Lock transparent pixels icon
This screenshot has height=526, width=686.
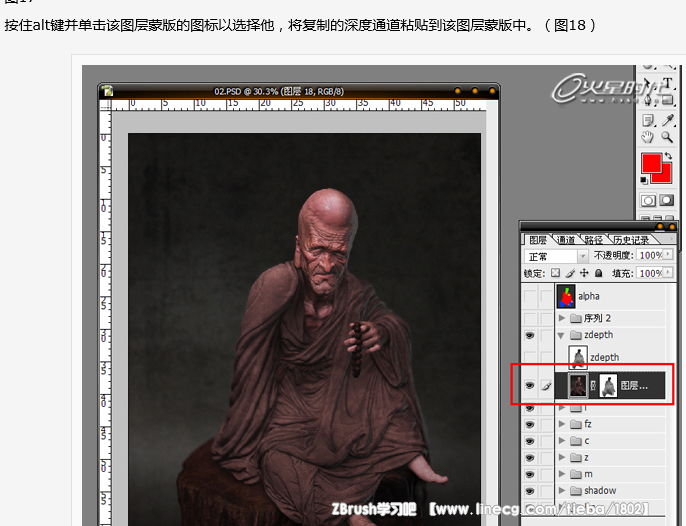pos(555,273)
